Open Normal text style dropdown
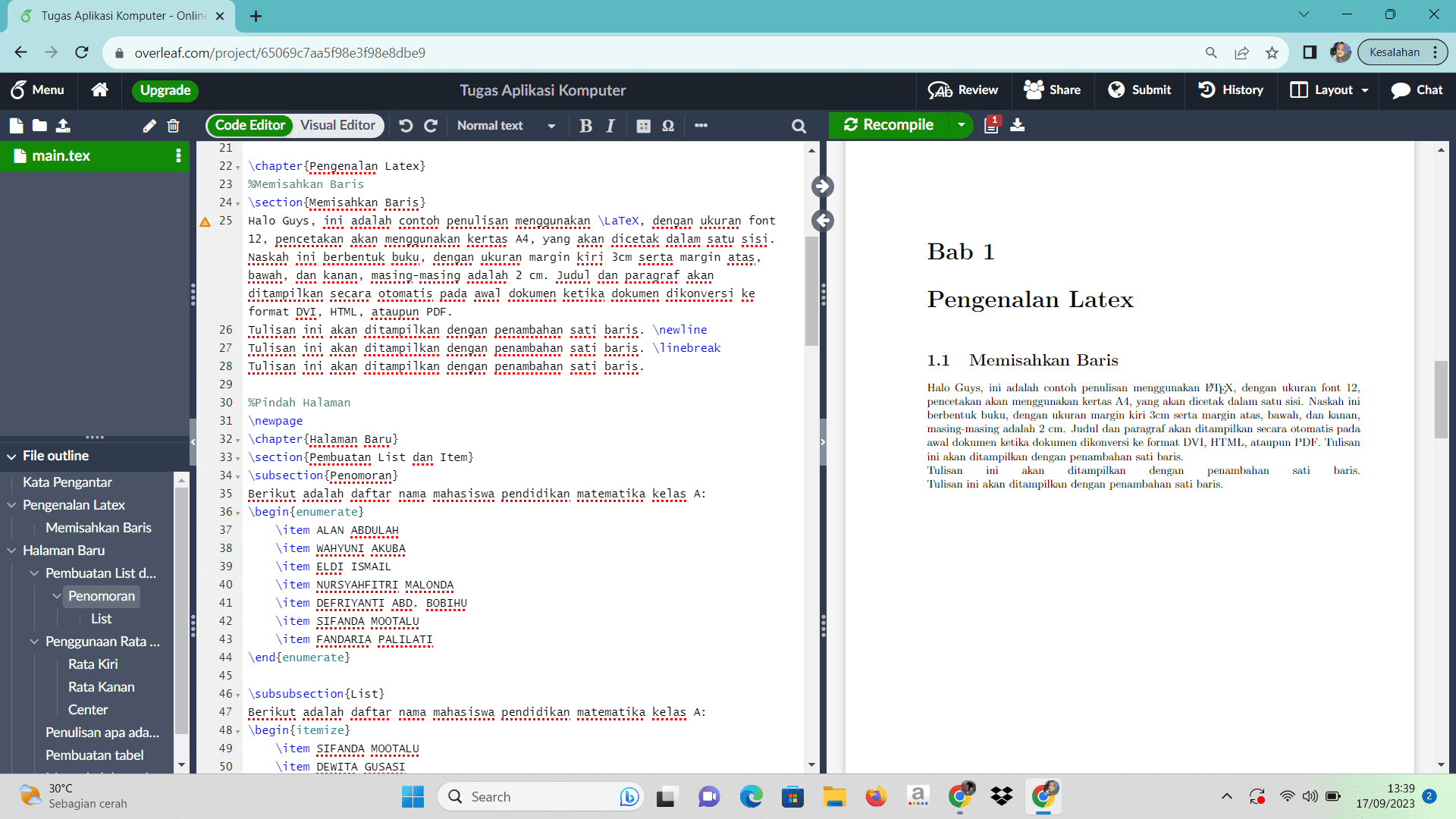 click(x=506, y=126)
